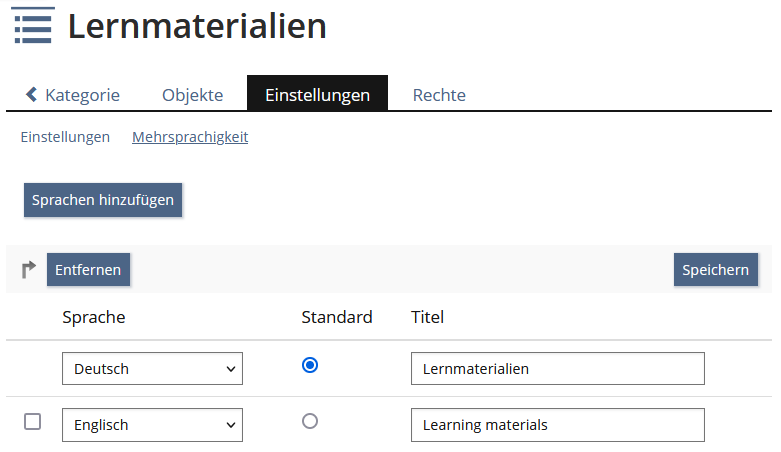Open the Mehrsprachigkeit sub-tab link
This screenshot has height=452, width=781.
[x=190, y=137]
